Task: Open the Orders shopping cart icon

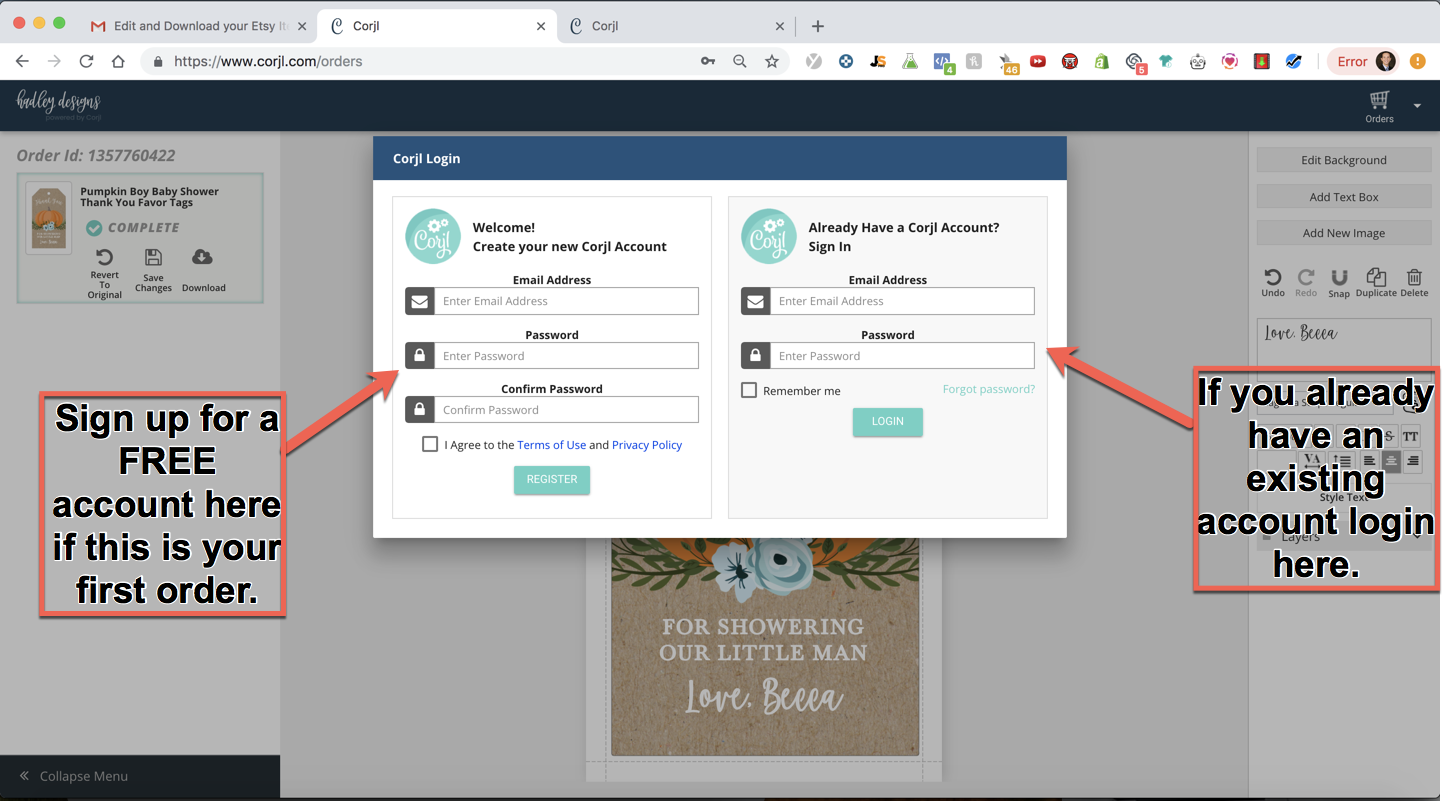Action: 1379,99
